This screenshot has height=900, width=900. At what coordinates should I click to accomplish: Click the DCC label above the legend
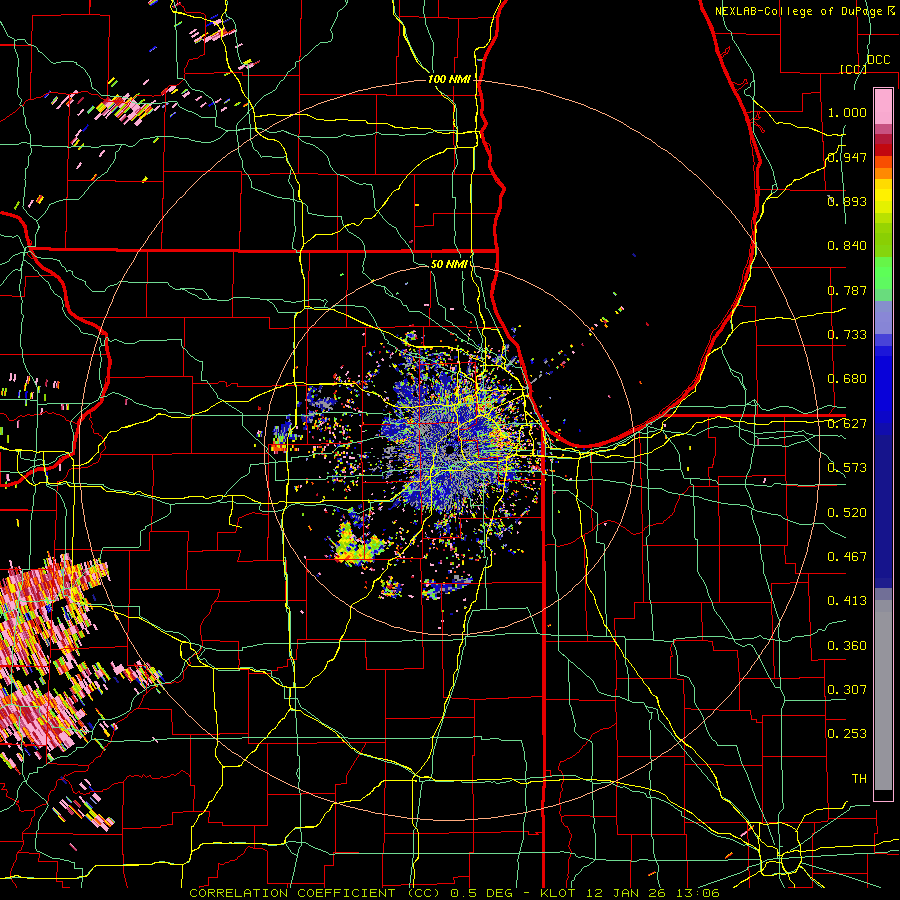878,60
